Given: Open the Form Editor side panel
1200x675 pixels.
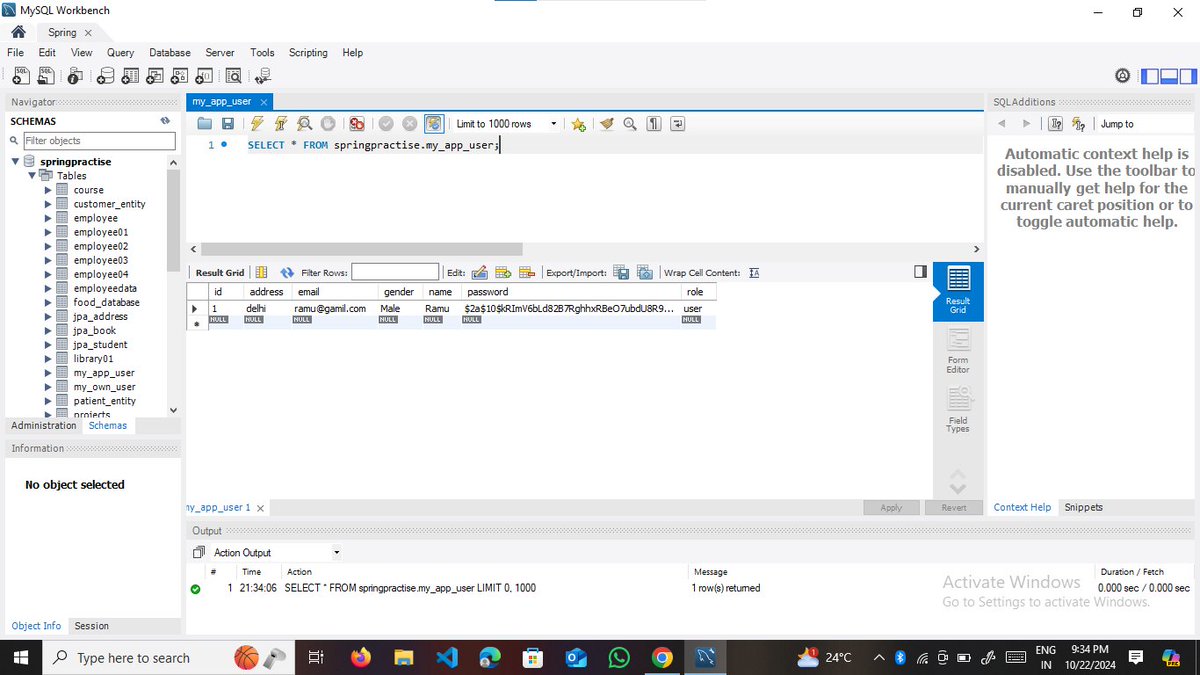Looking at the screenshot, I should point(958,351).
